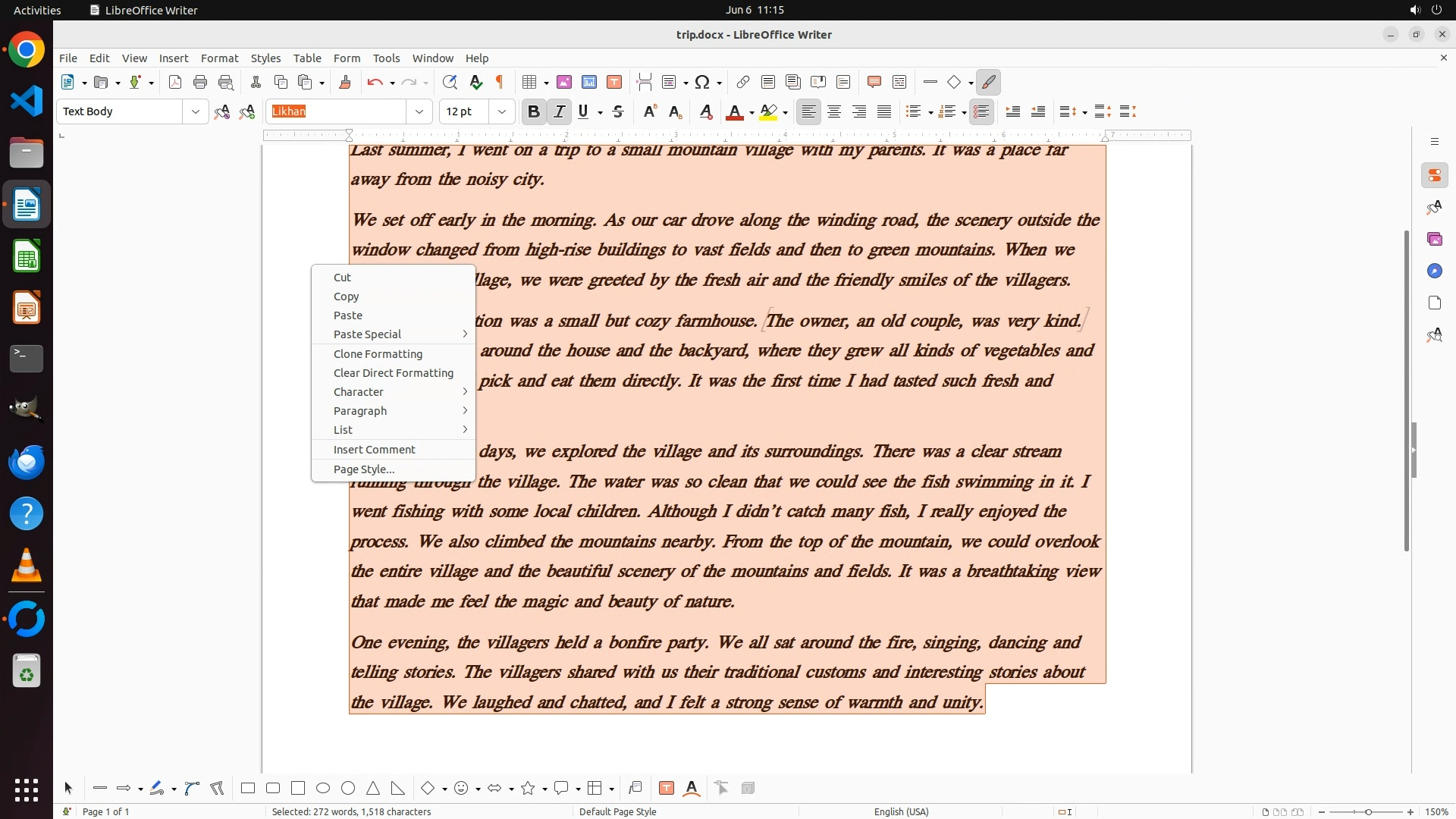Select the Ellipse shape drawing tool
This screenshot has width=1456, height=819.
tap(323, 788)
